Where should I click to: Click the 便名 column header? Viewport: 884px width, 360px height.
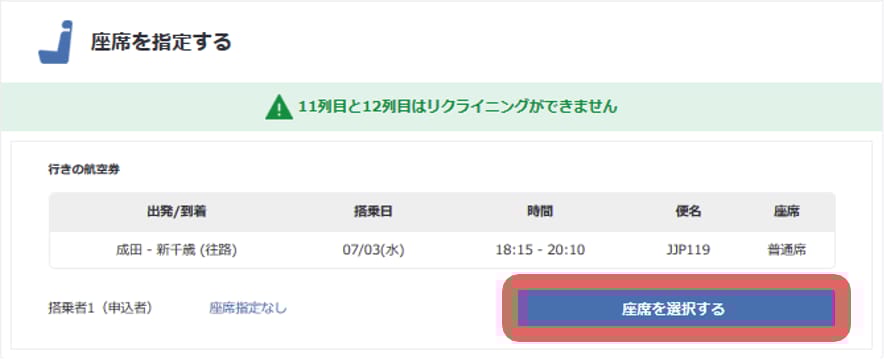pyautogui.click(x=688, y=211)
